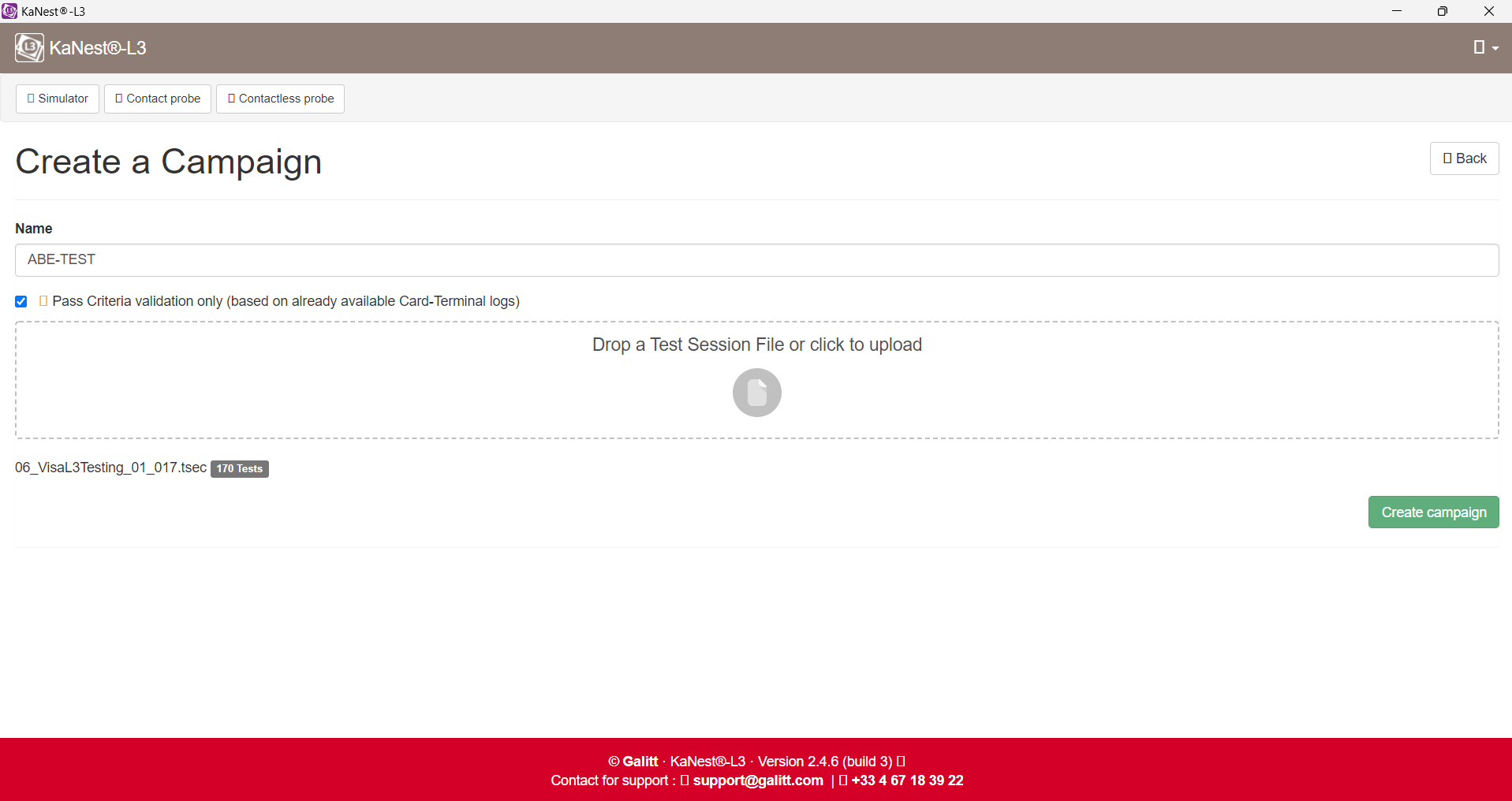Click the icon beside Pass Criteria label
Viewport: 1512px width, 801px height.
tap(43, 301)
